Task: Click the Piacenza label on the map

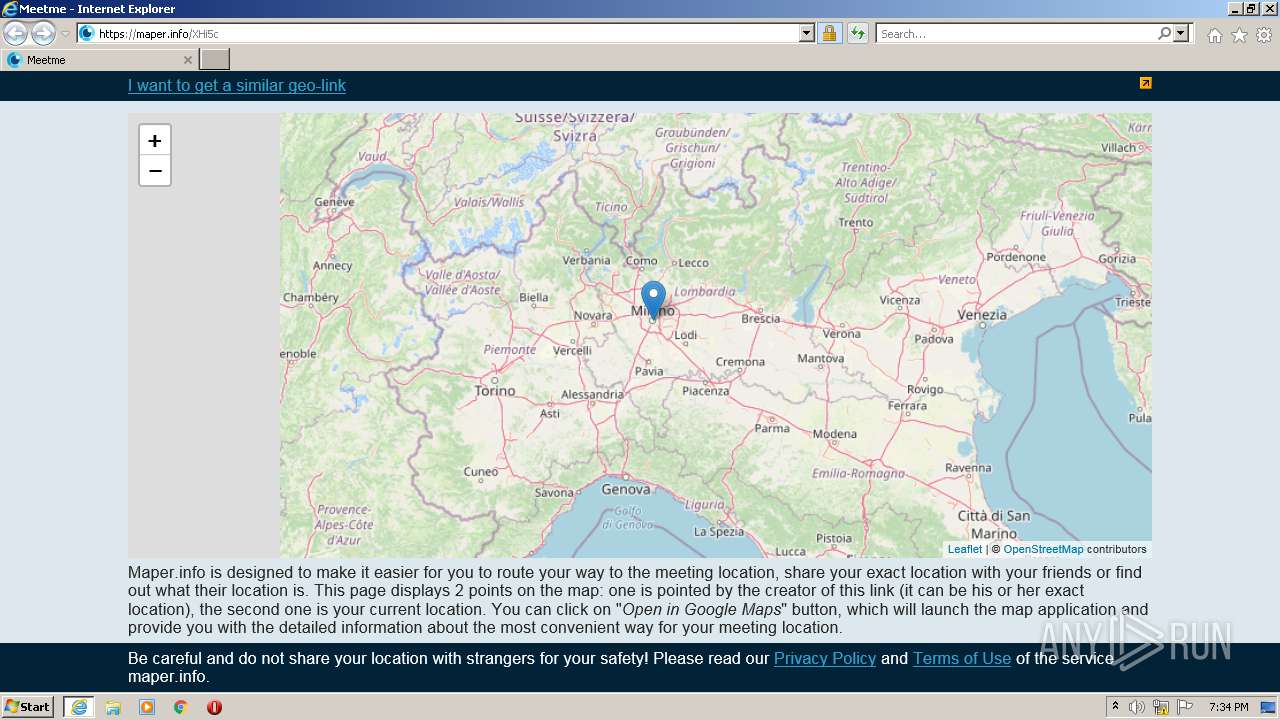Action: click(x=706, y=390)
